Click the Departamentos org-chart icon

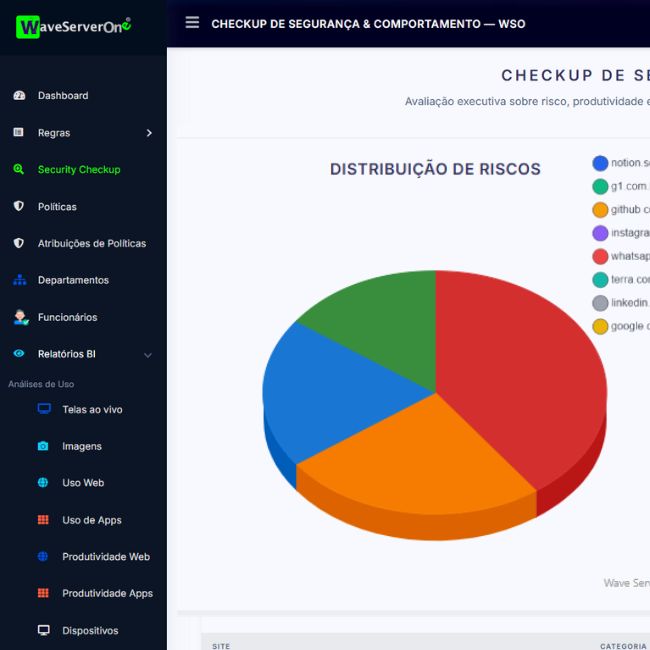18,281
